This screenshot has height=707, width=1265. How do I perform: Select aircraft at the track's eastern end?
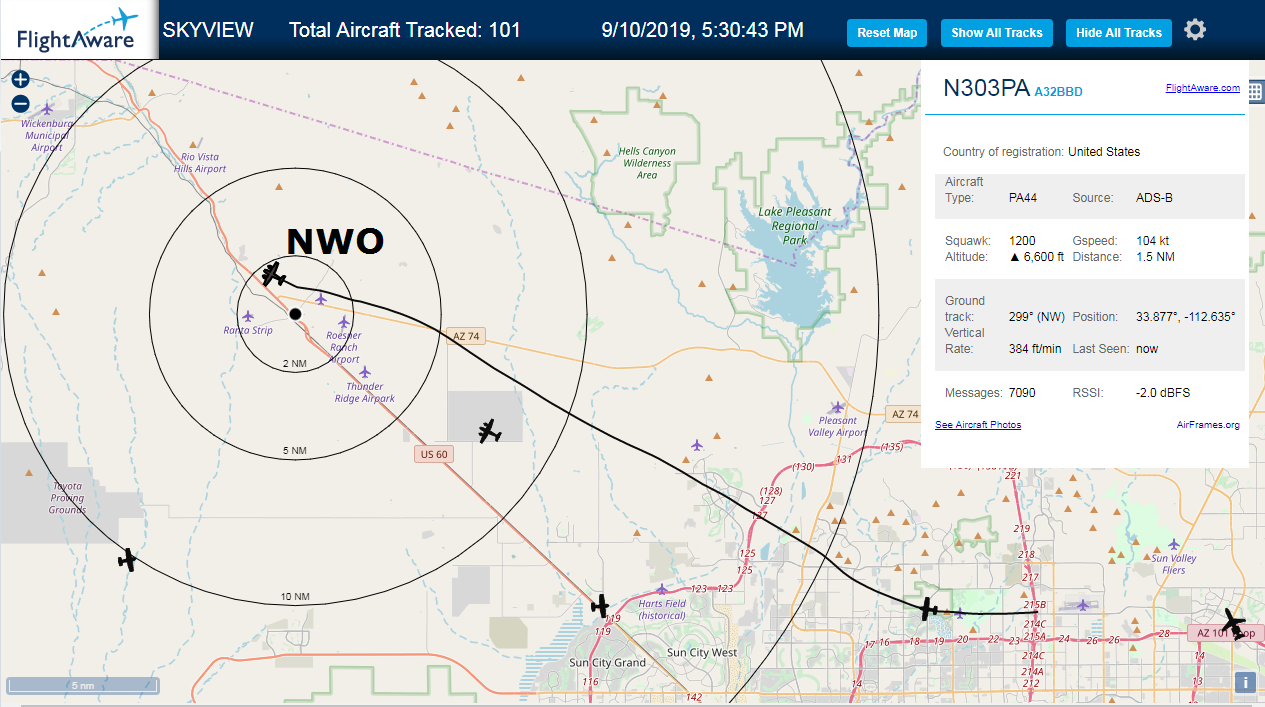point(929,608)
